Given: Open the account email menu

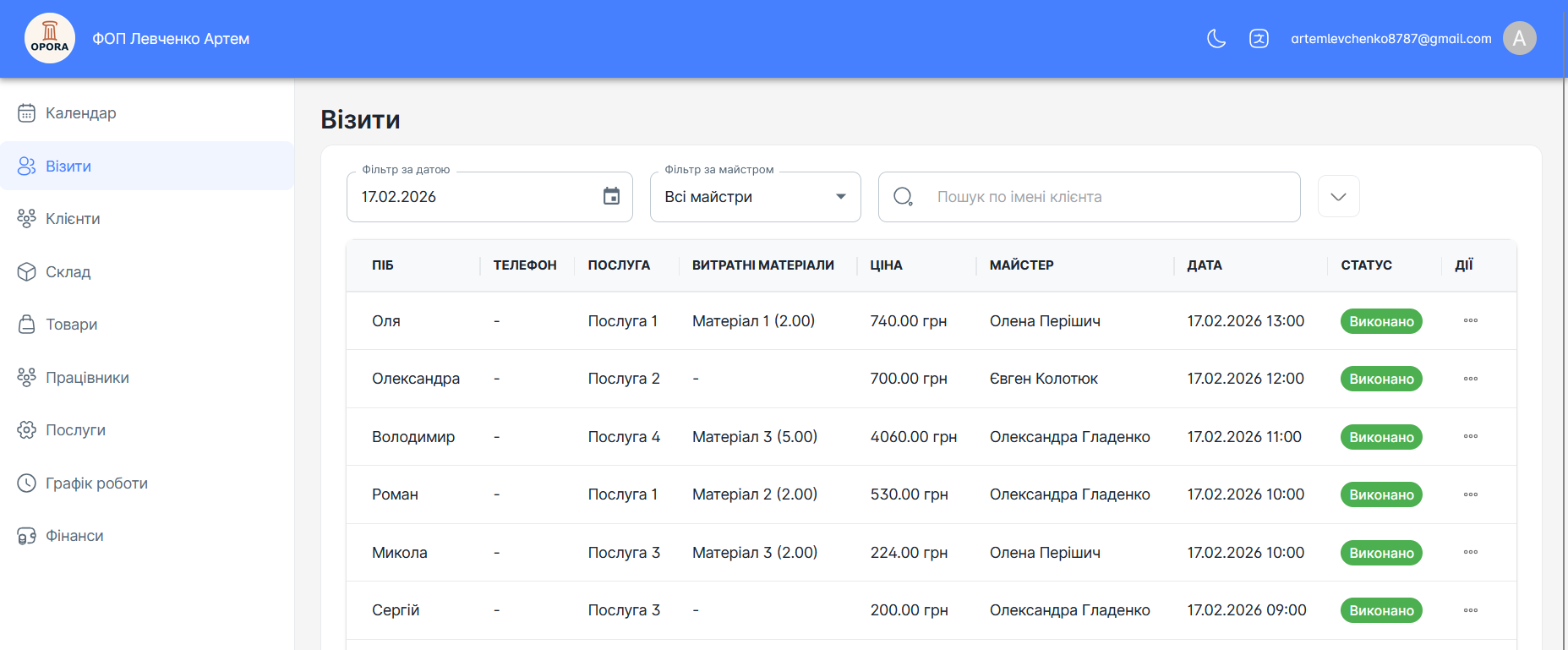Looking at the screenshot, I should (1390, 38).
